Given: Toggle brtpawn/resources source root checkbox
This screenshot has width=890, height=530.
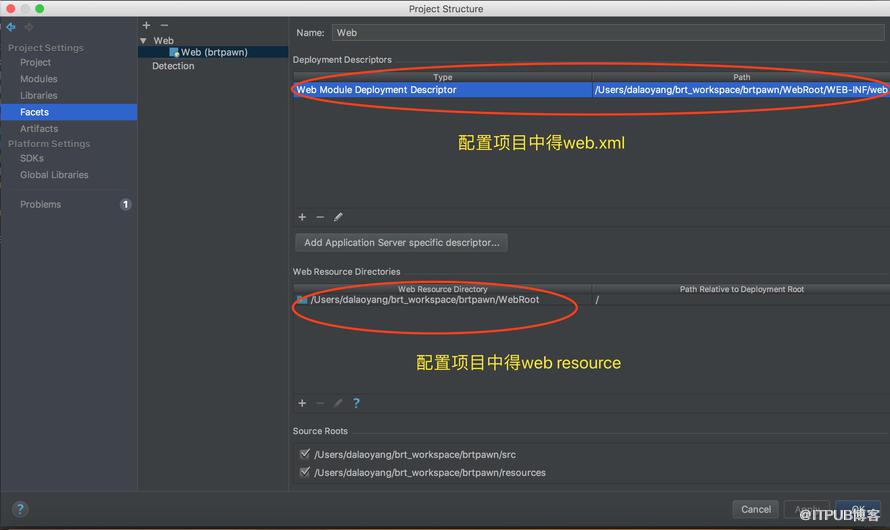Looking at the screenshot, I should (305, 472).
